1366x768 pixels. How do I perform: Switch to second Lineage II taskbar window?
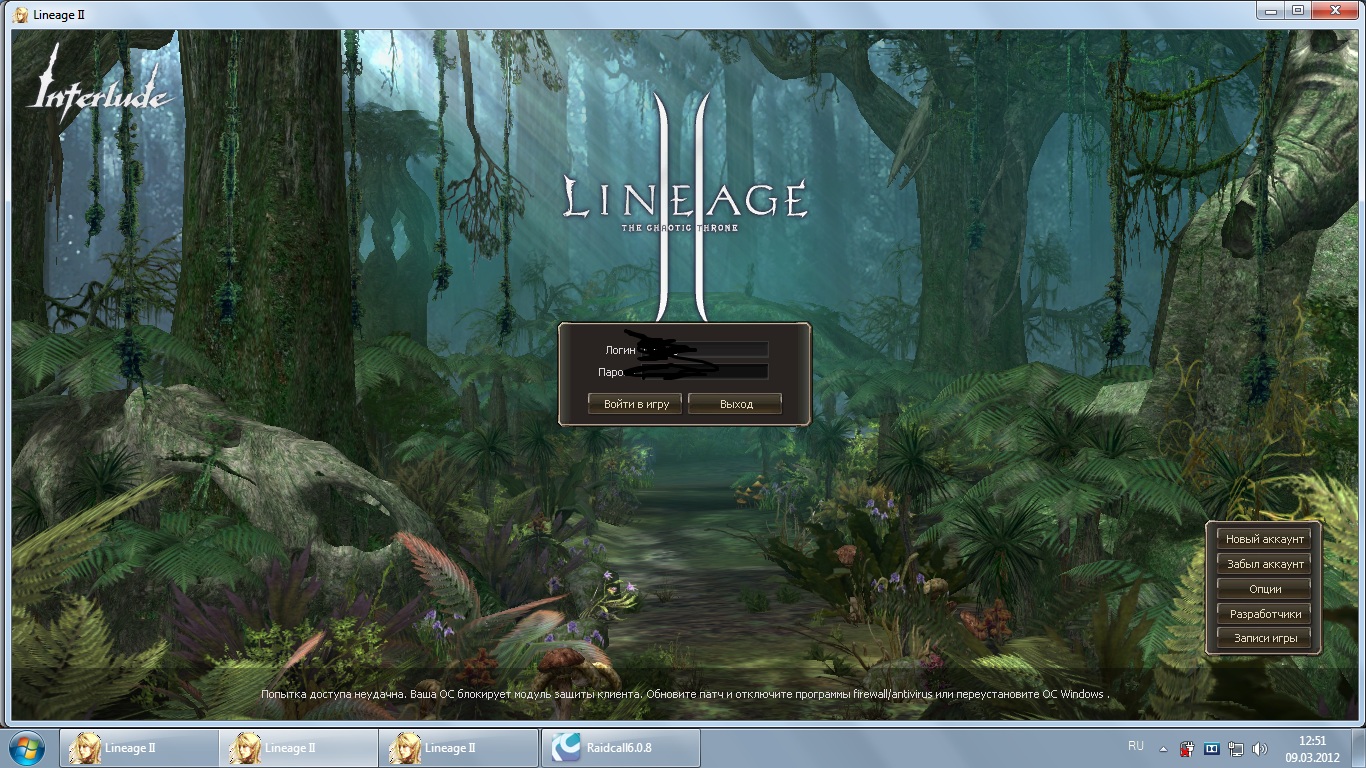point(299,747)
